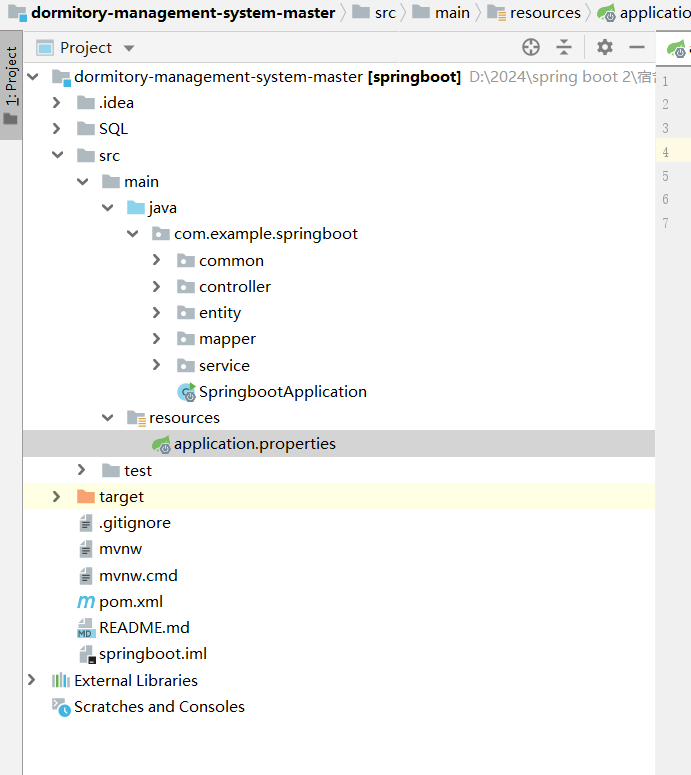The width and height of the screenshot is (691, 775).
Task: Expand the .idea folder
Action: [58, 103]
